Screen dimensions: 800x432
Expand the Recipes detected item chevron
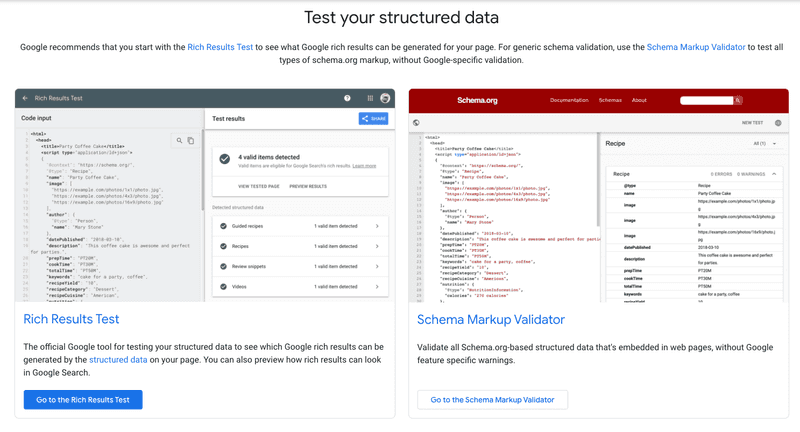click(377, 246)
